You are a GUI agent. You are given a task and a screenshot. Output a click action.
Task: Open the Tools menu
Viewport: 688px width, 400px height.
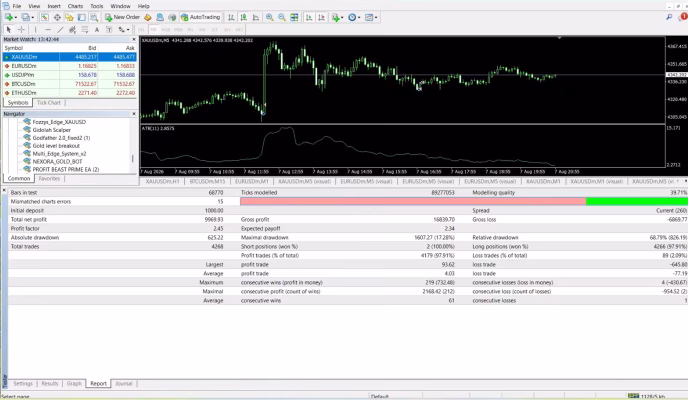point(97,6)
